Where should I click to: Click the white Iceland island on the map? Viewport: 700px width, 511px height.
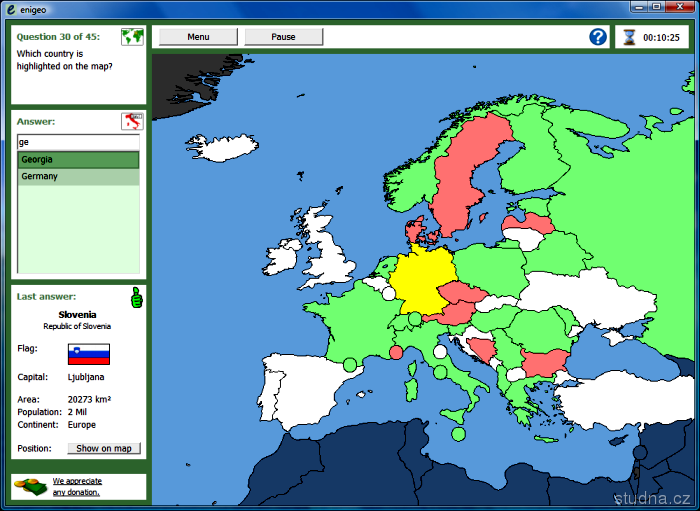tap(222, 148)
